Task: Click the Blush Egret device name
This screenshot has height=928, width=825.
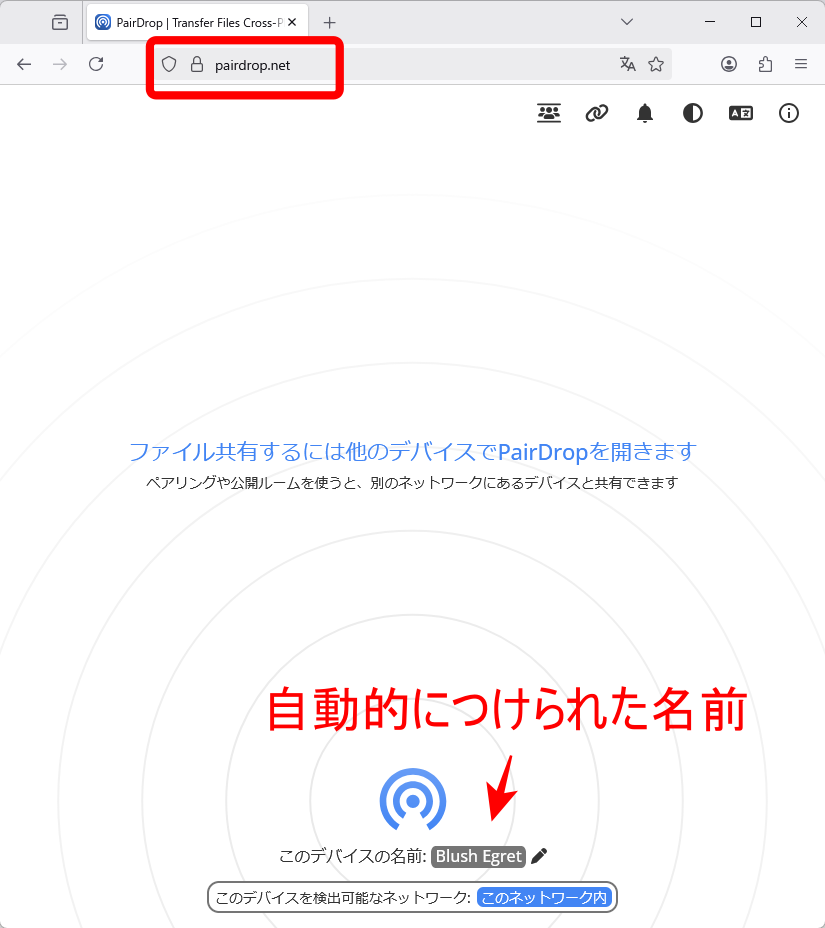Action: click(478, 856)
